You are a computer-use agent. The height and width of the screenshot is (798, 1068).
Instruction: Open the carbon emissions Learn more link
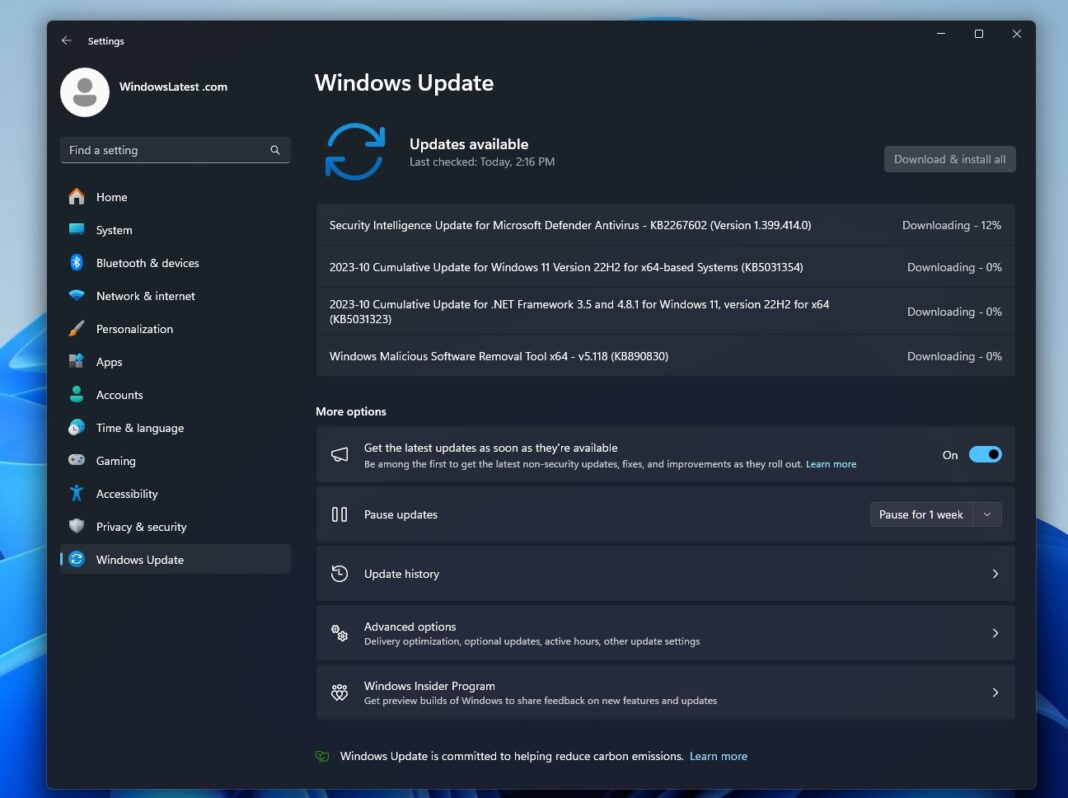pos(718,756)
